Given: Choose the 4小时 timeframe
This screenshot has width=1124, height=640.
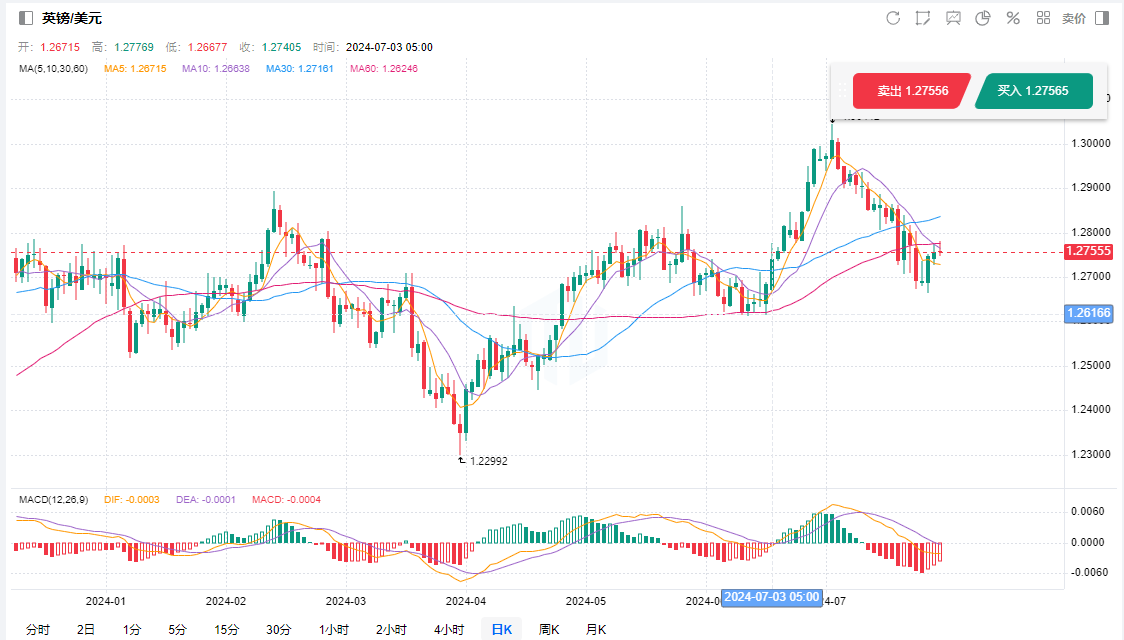Looking at the screenshot, I should (449, 629).
